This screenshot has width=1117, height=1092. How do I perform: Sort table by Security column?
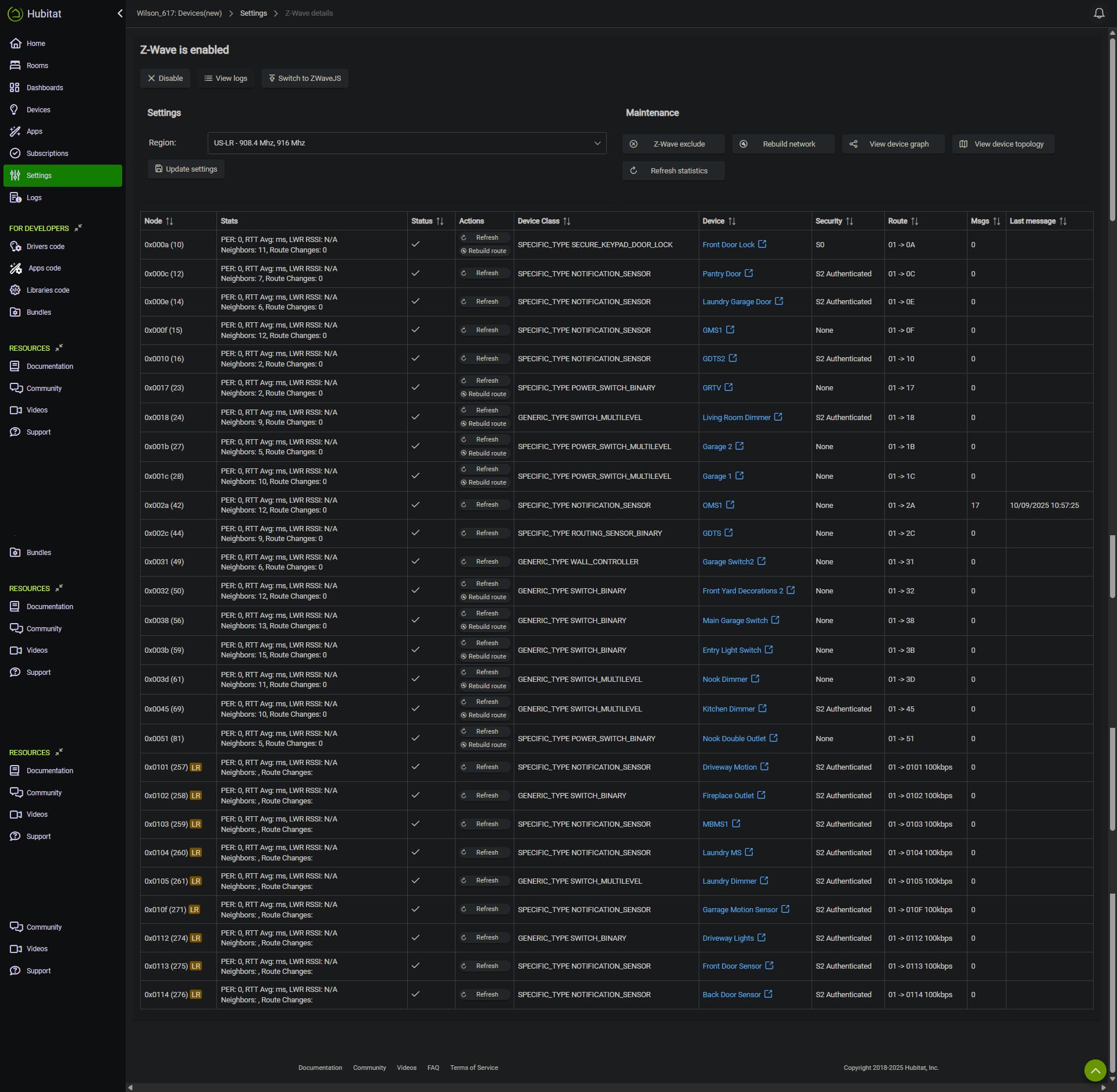coord(849,221)
